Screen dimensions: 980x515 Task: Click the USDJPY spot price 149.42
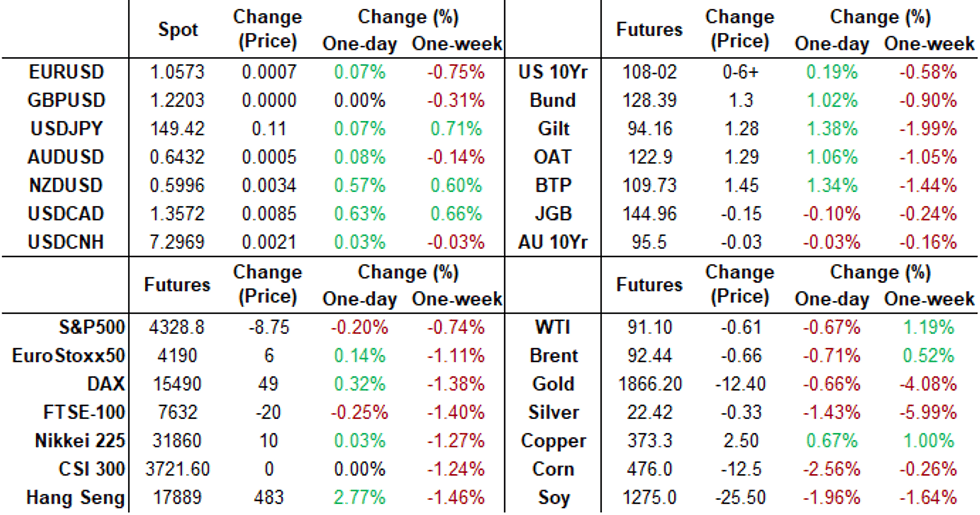(x=178, y=128)
